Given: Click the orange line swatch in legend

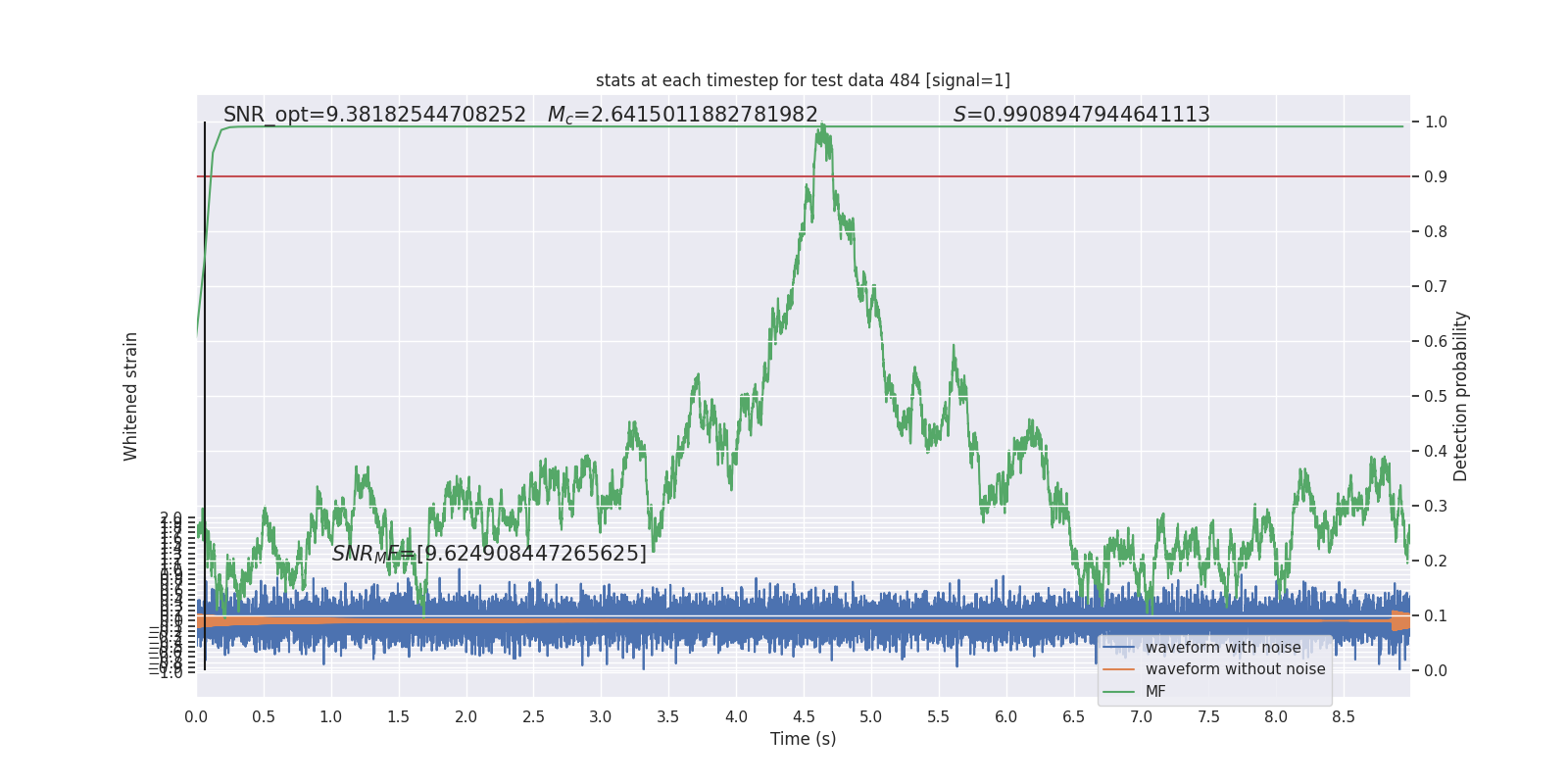Looking at the screenshot, I should [x=1118, y=669].
